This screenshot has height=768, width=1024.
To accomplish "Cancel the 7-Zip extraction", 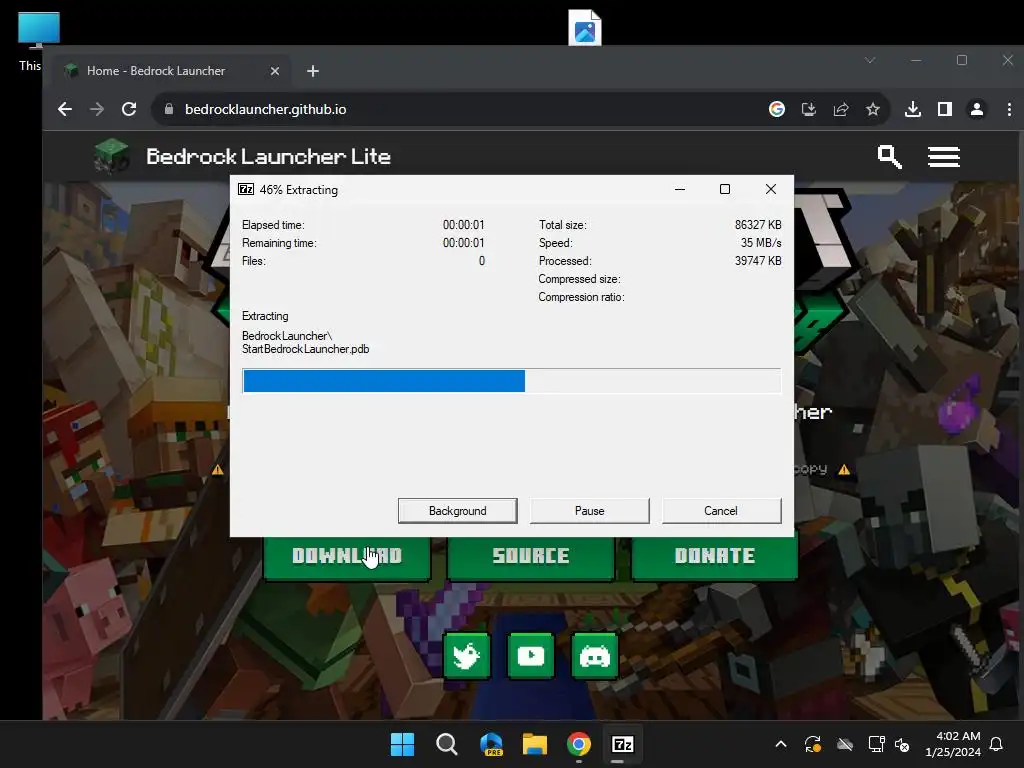I will point(721,511).
